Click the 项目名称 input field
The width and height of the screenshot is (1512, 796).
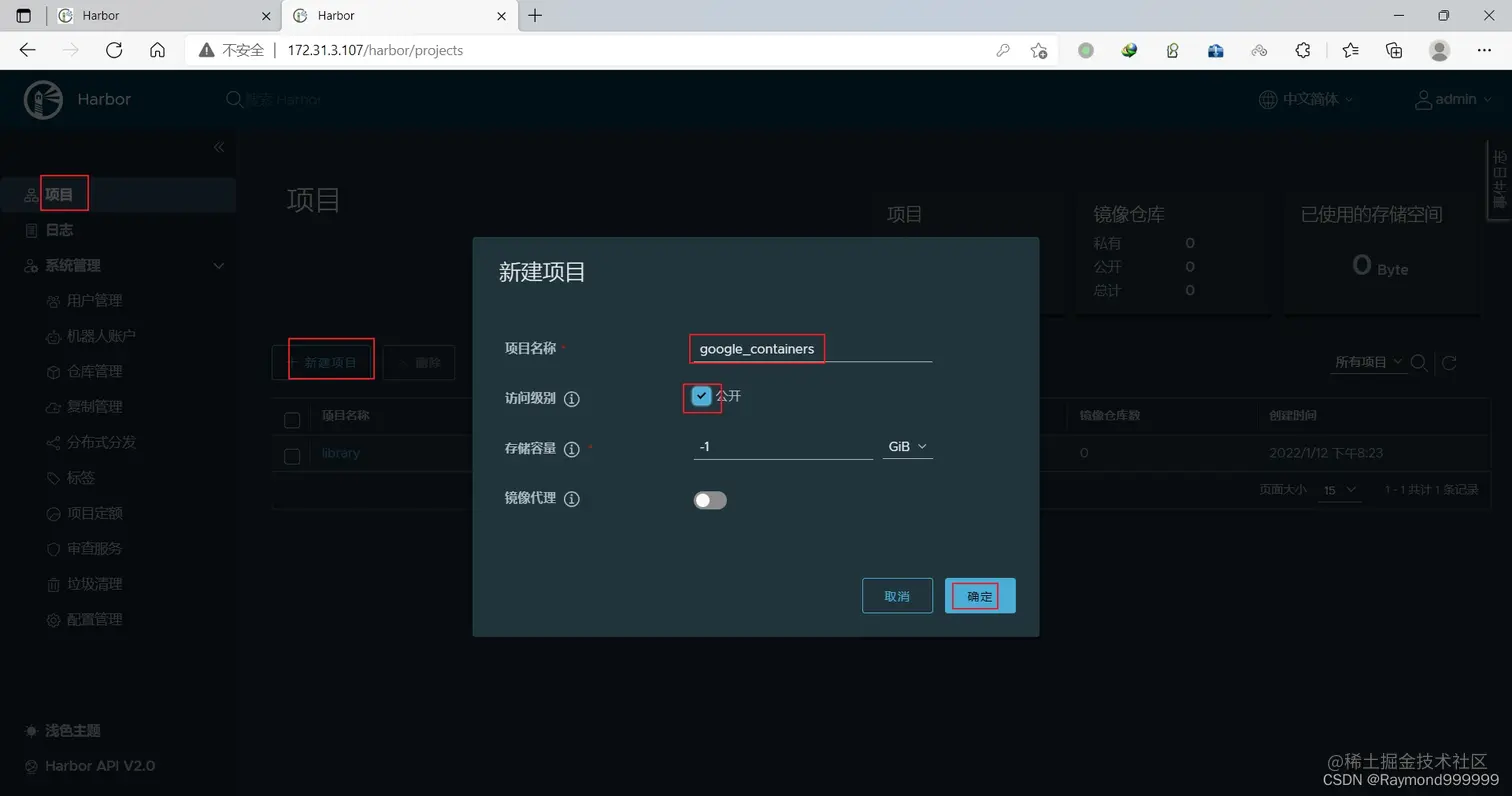tap(756, 348)
